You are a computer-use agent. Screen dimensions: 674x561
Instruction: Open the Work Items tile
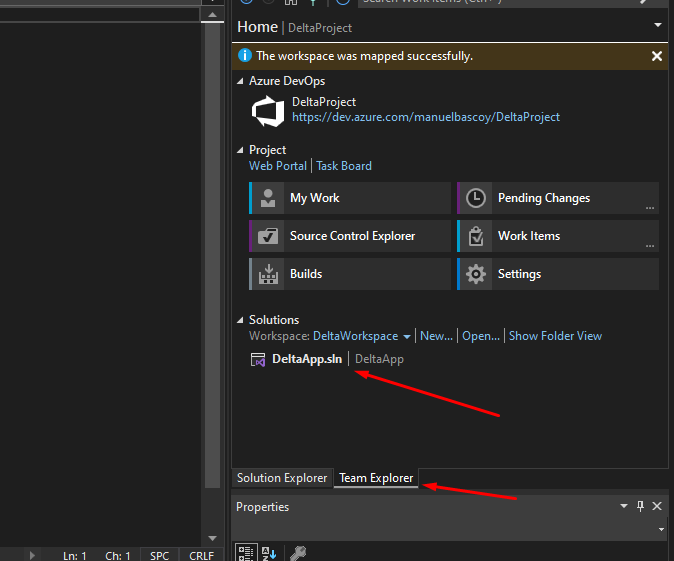[557, 236]
